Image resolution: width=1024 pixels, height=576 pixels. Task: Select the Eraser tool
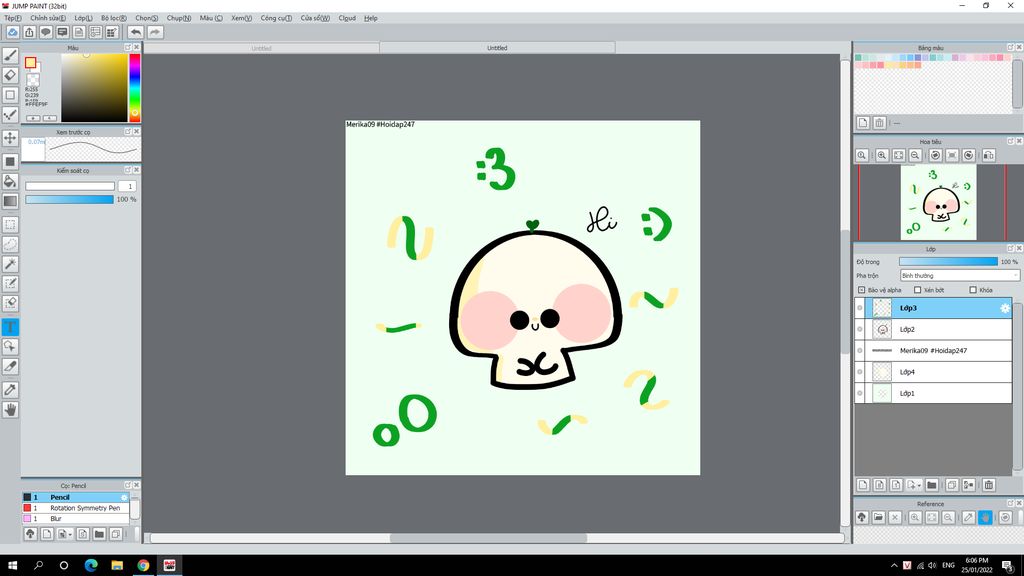[10, 75]
